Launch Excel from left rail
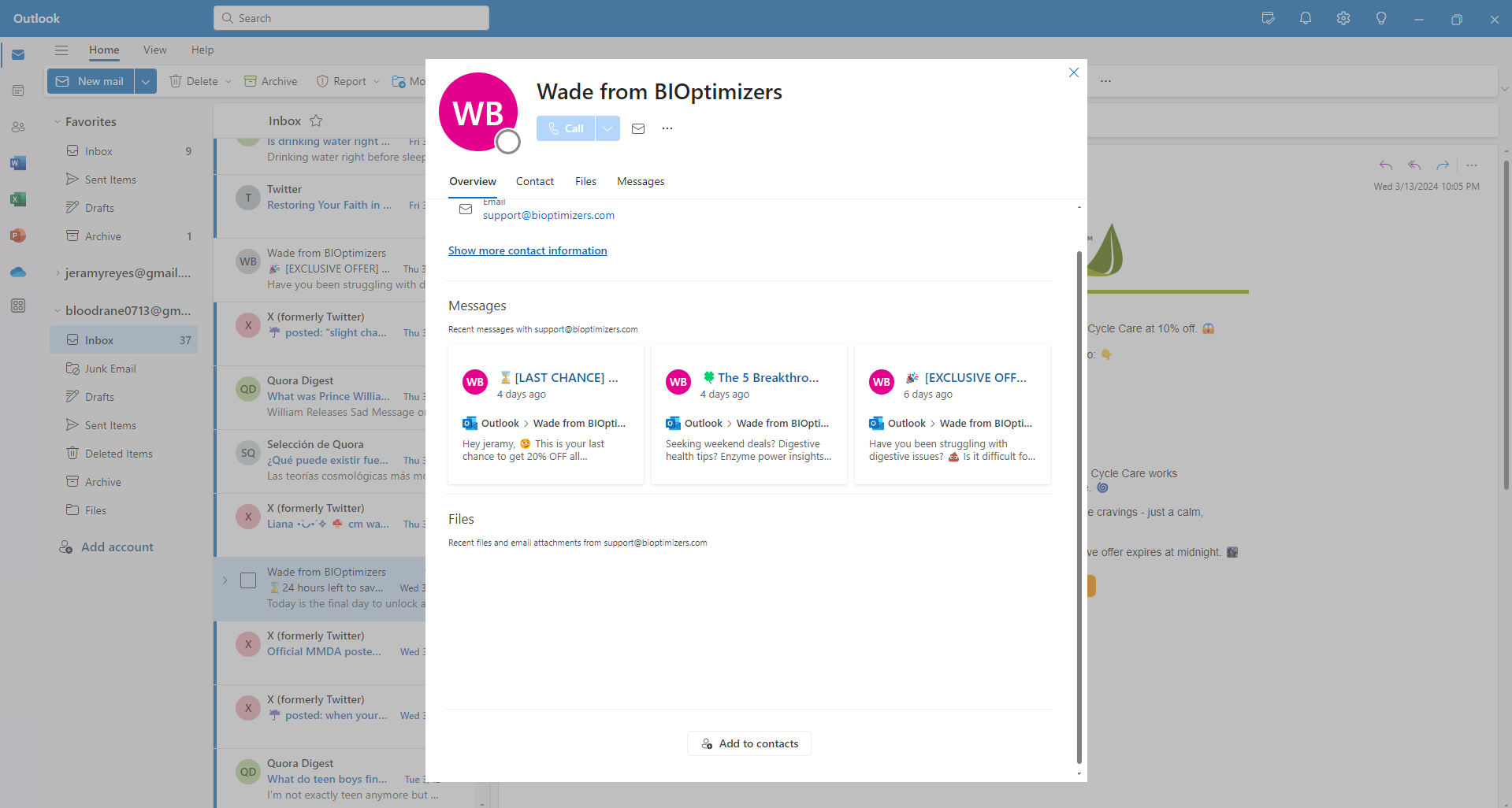 pyautogui.click(x=18, y=199)
